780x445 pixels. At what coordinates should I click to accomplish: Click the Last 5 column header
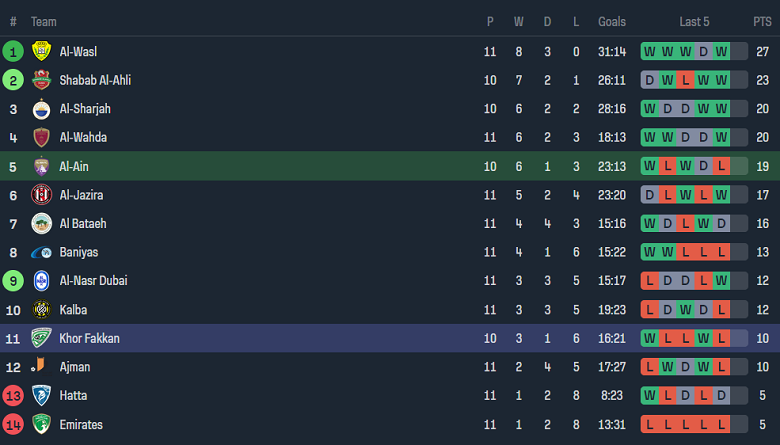693,21
